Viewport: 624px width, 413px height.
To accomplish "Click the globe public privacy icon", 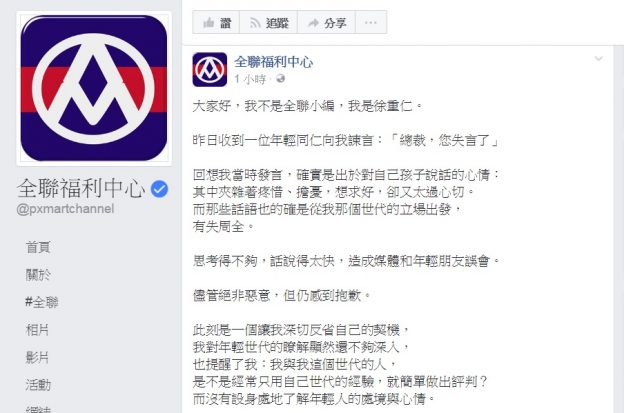I will tap(281, 79).
